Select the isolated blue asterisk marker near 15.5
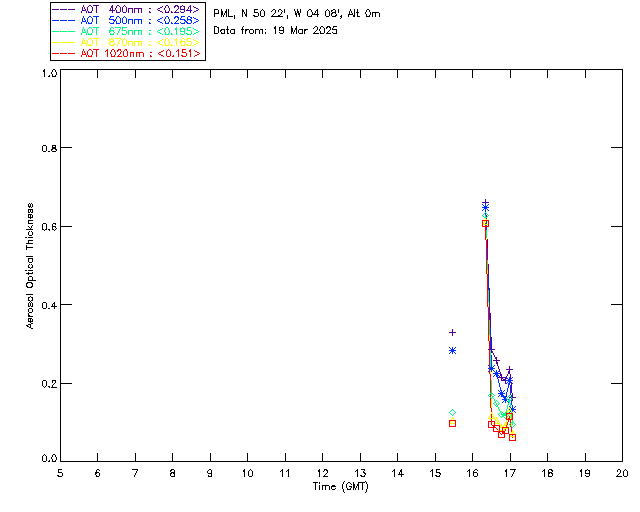This screenshot has height=512, width=640. [452, 351]
